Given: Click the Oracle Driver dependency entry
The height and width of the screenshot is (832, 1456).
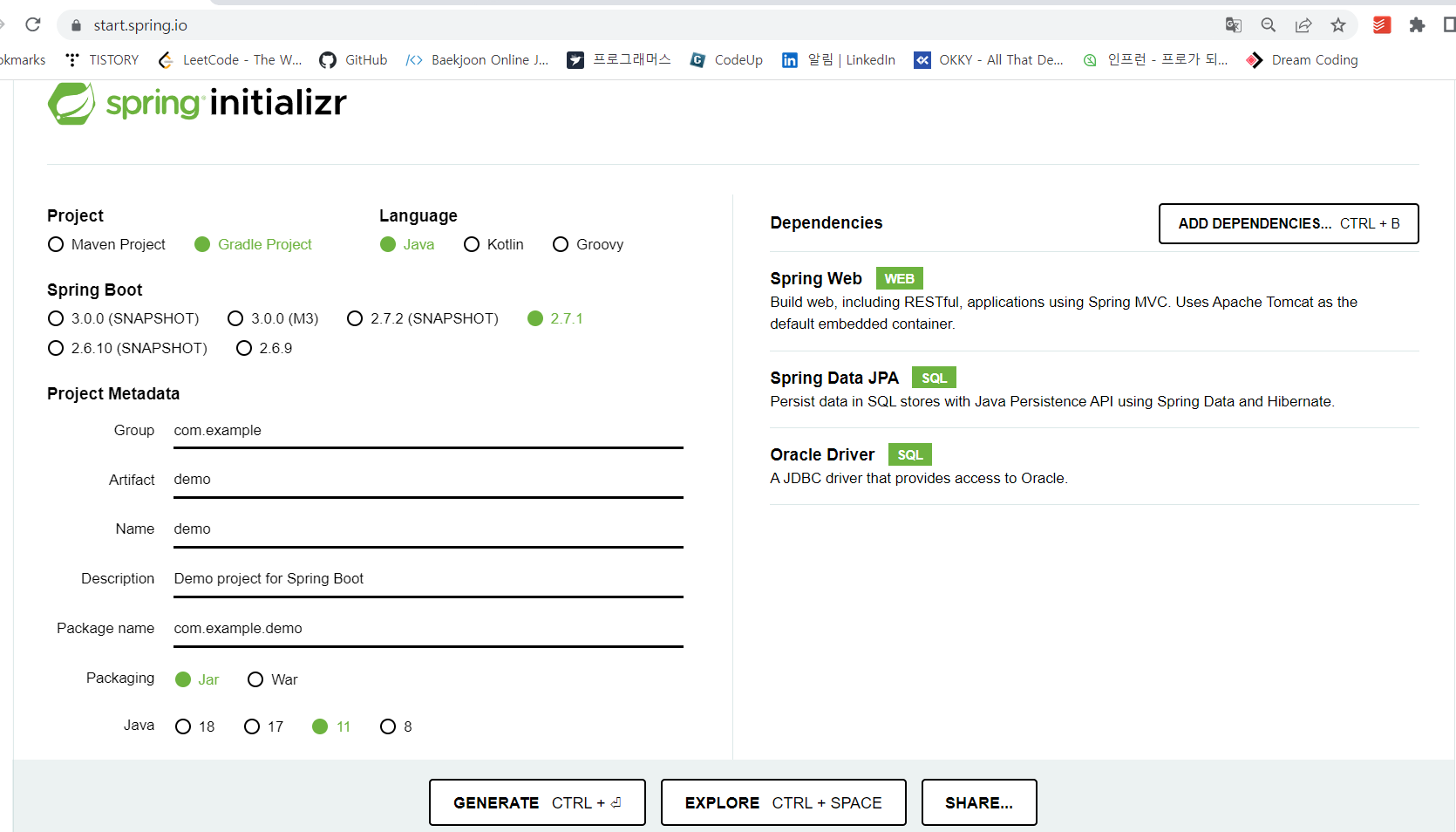Looking at the screenshot, I should point(1094,466).
